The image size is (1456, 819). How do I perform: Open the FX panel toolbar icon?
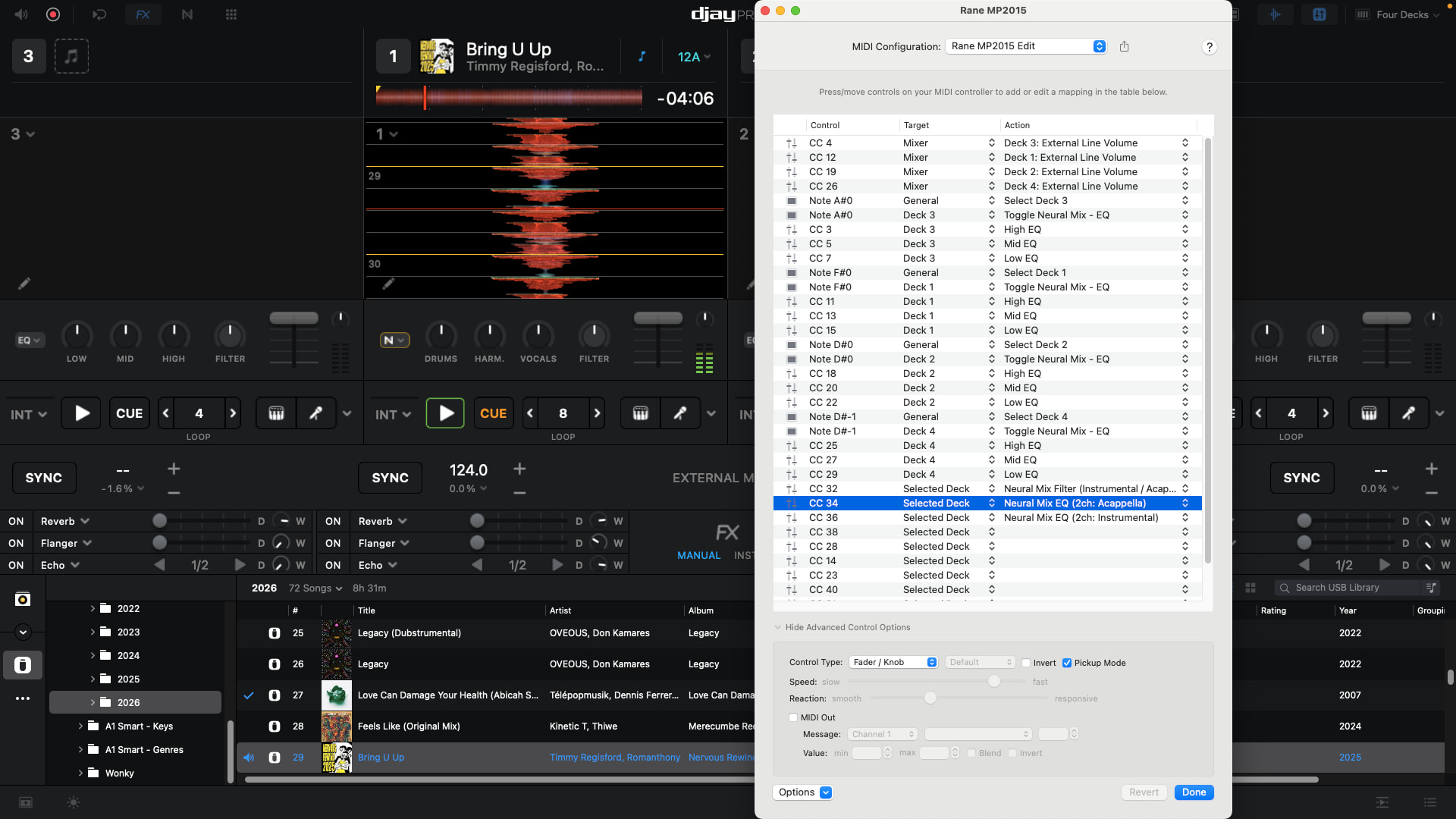tap(143, 14)
